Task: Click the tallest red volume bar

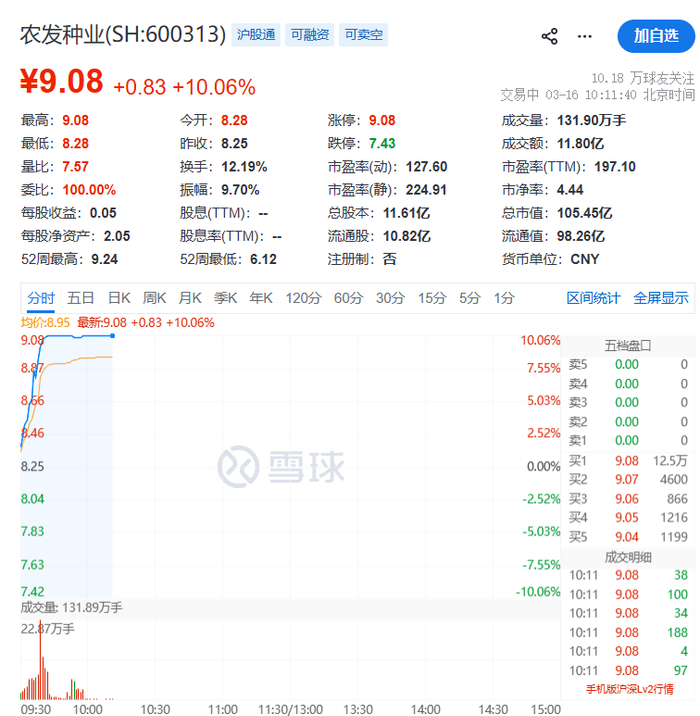Action: pos(40,660)
